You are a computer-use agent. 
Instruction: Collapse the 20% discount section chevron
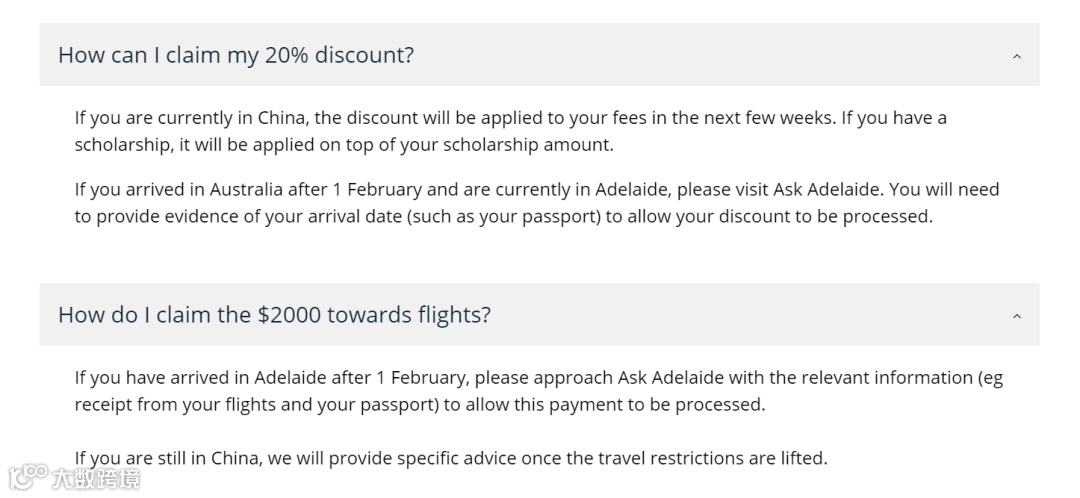point(1016,56)
